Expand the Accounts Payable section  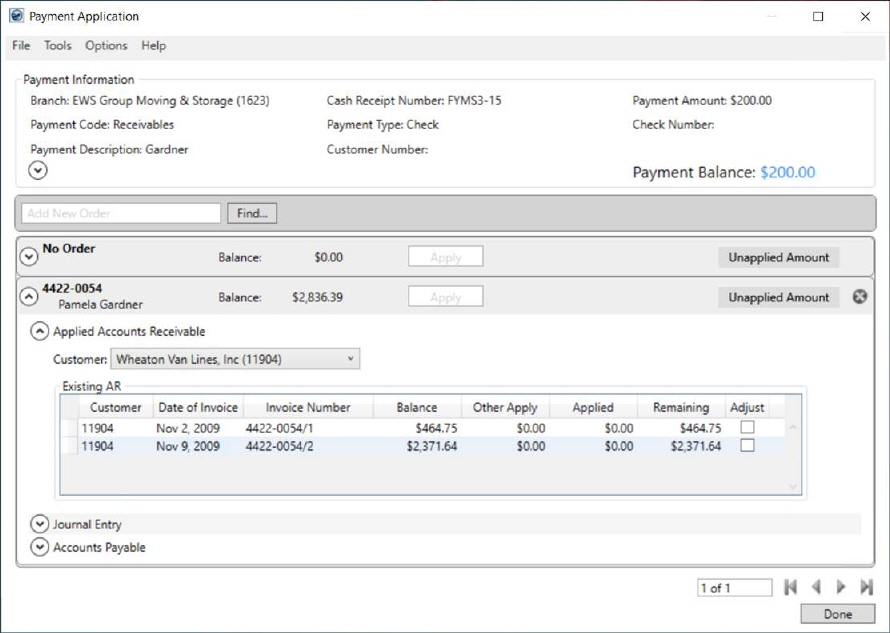tap(40, 547)
